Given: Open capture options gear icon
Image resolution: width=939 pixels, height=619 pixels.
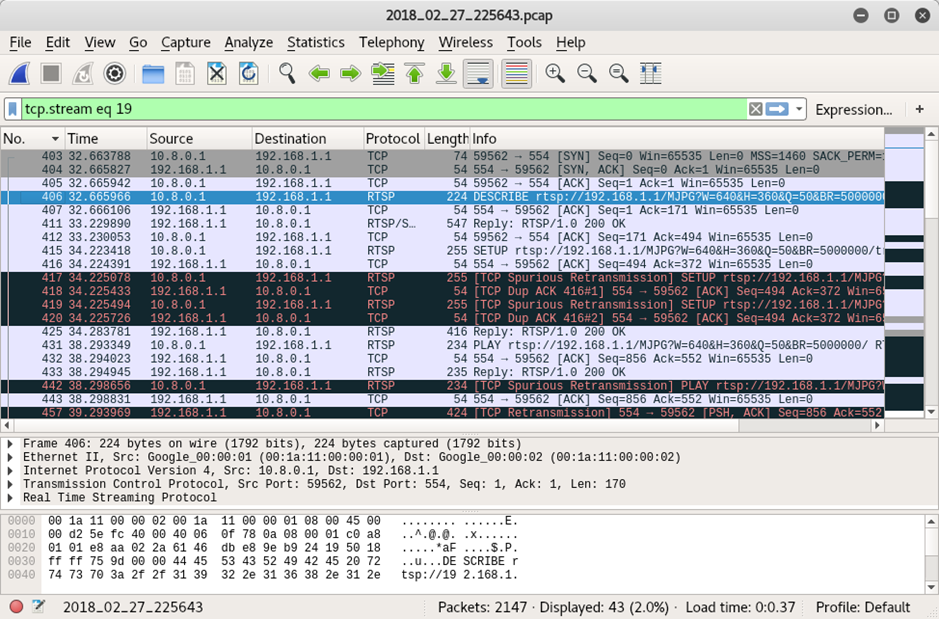Looking at the screenshot, I should click(x=115, y=73).
